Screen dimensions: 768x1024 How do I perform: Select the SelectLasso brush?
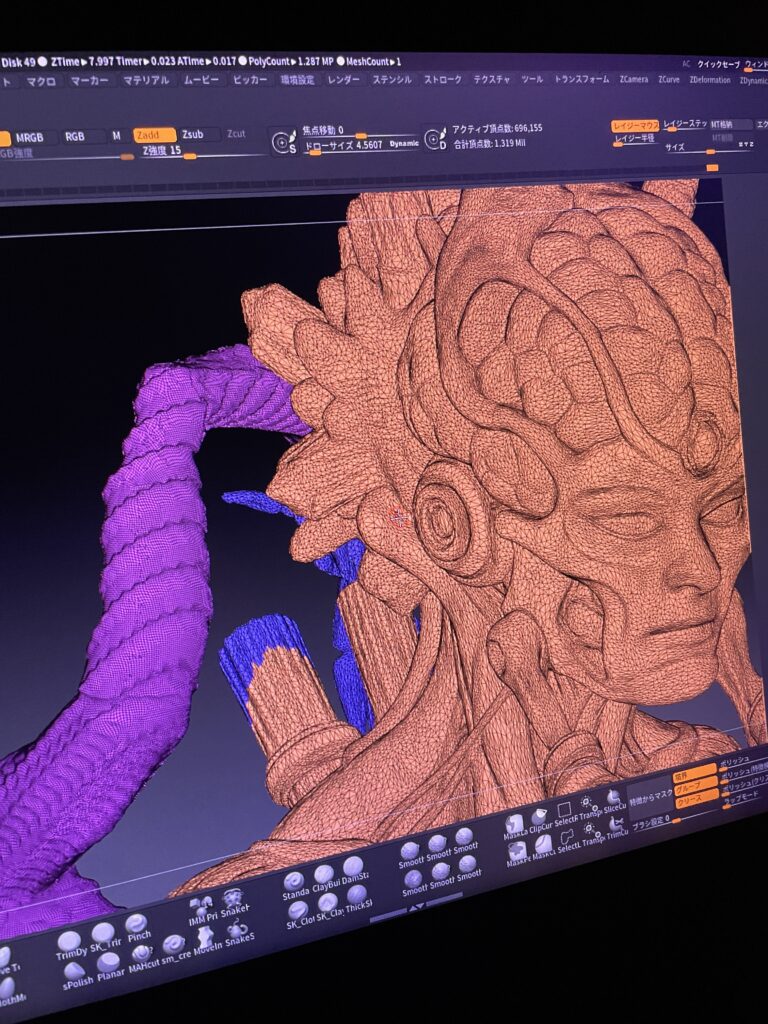point(568,842)
